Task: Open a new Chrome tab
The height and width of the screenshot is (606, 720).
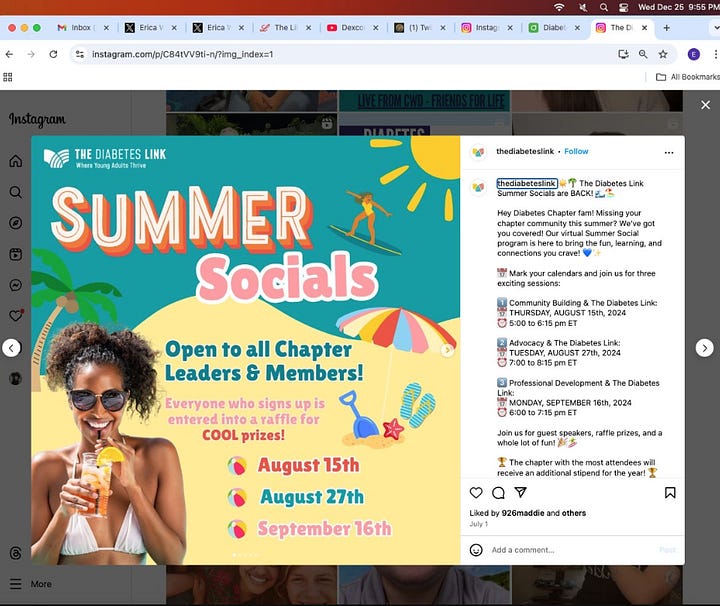Action: pos(666,28)
